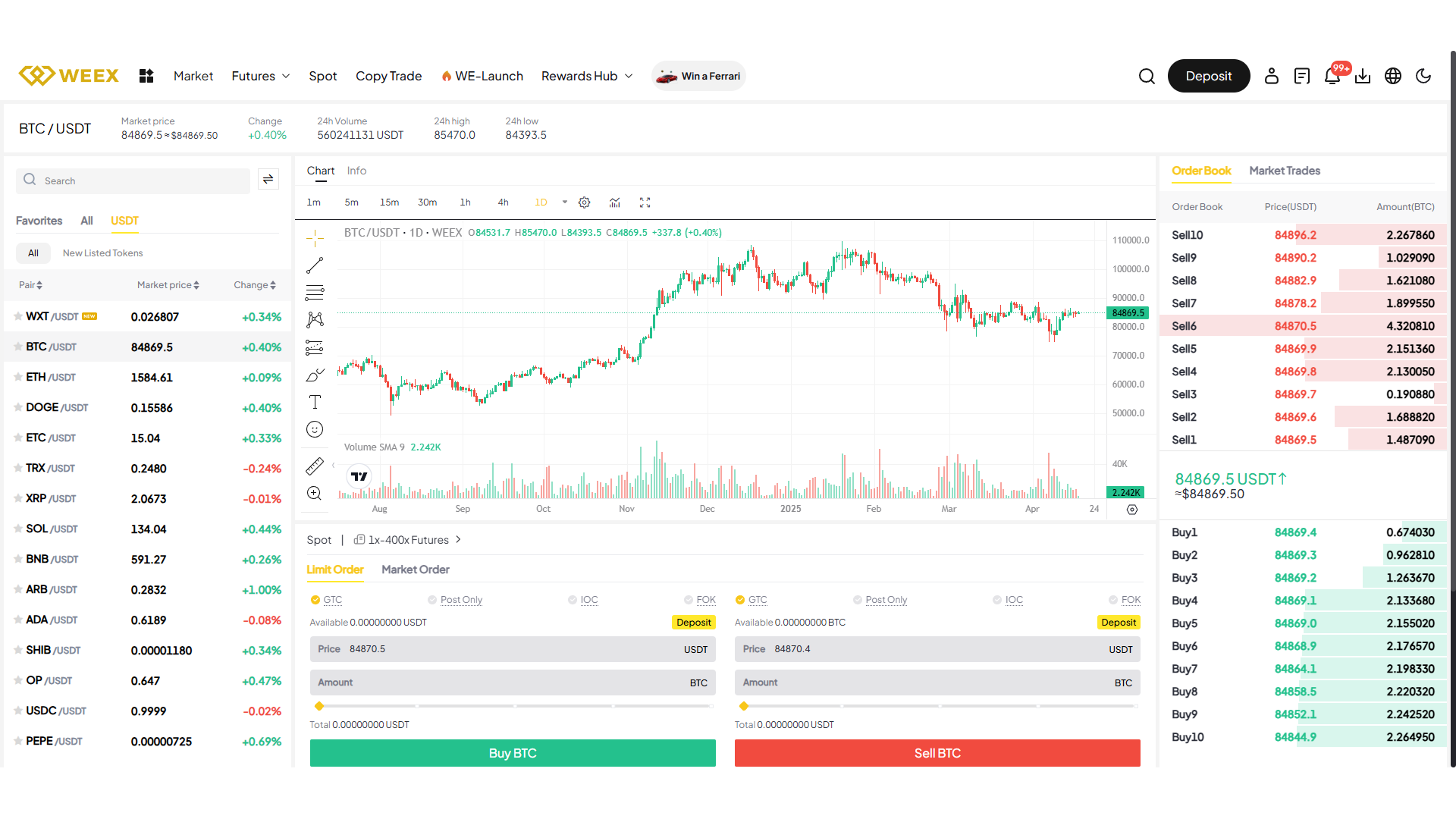The width and height of the screenshot is (1456, 819).
Task: Select IOC option in sell form
Action: coord(1008,600)
